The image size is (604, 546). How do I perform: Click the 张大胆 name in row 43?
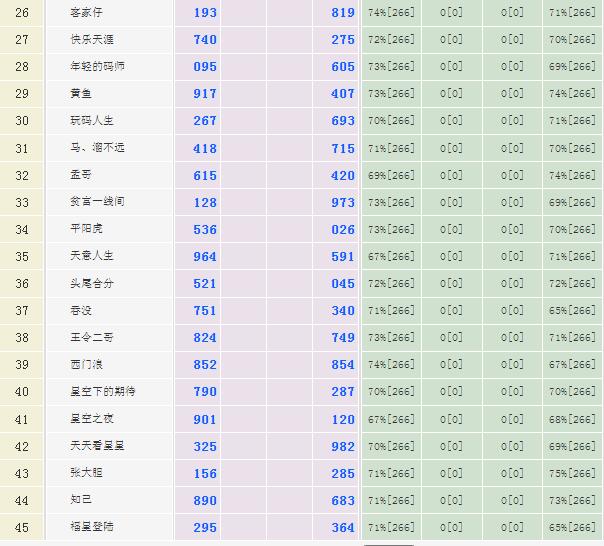point(85,472)
